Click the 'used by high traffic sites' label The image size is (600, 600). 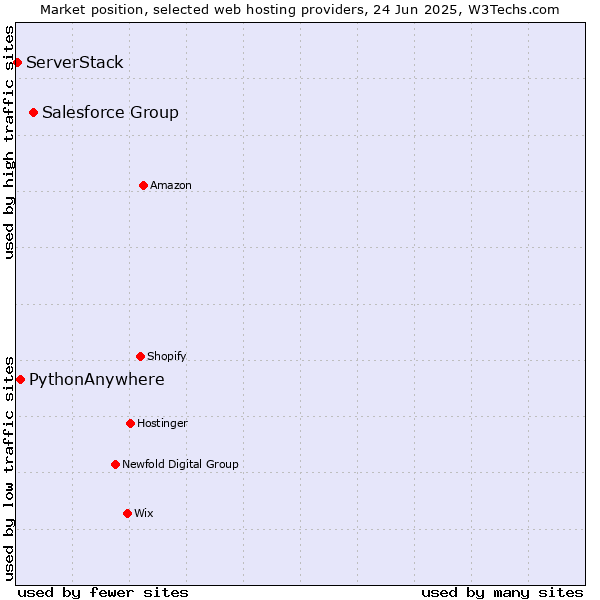point(8,142)
